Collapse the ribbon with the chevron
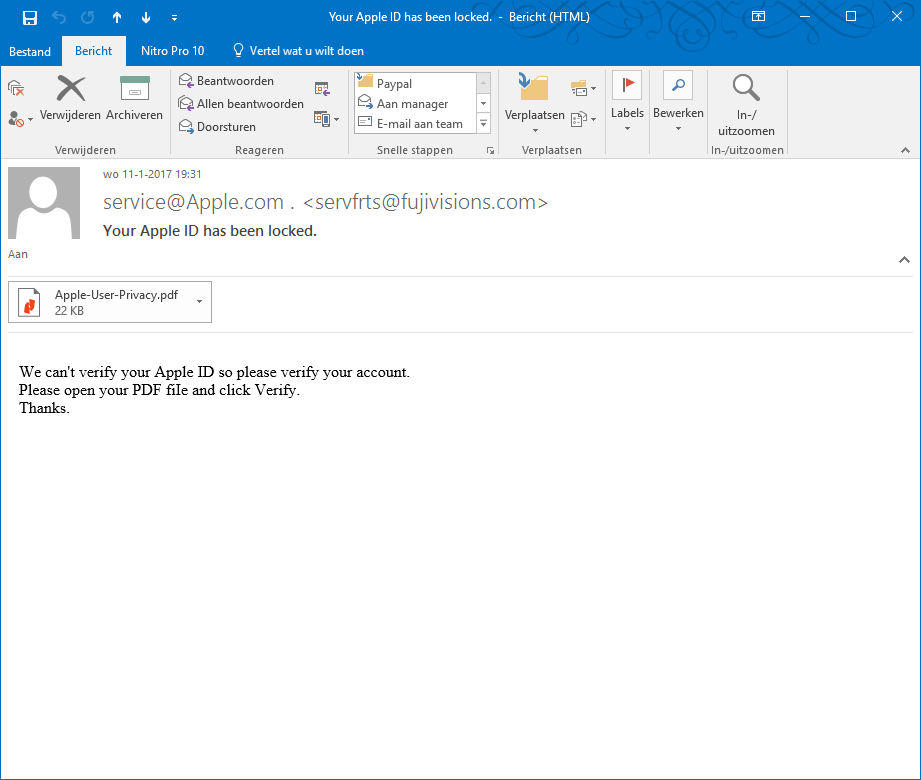Image resolution: width=921 pixels, height=780 pixels. click(x=905, y=151)
